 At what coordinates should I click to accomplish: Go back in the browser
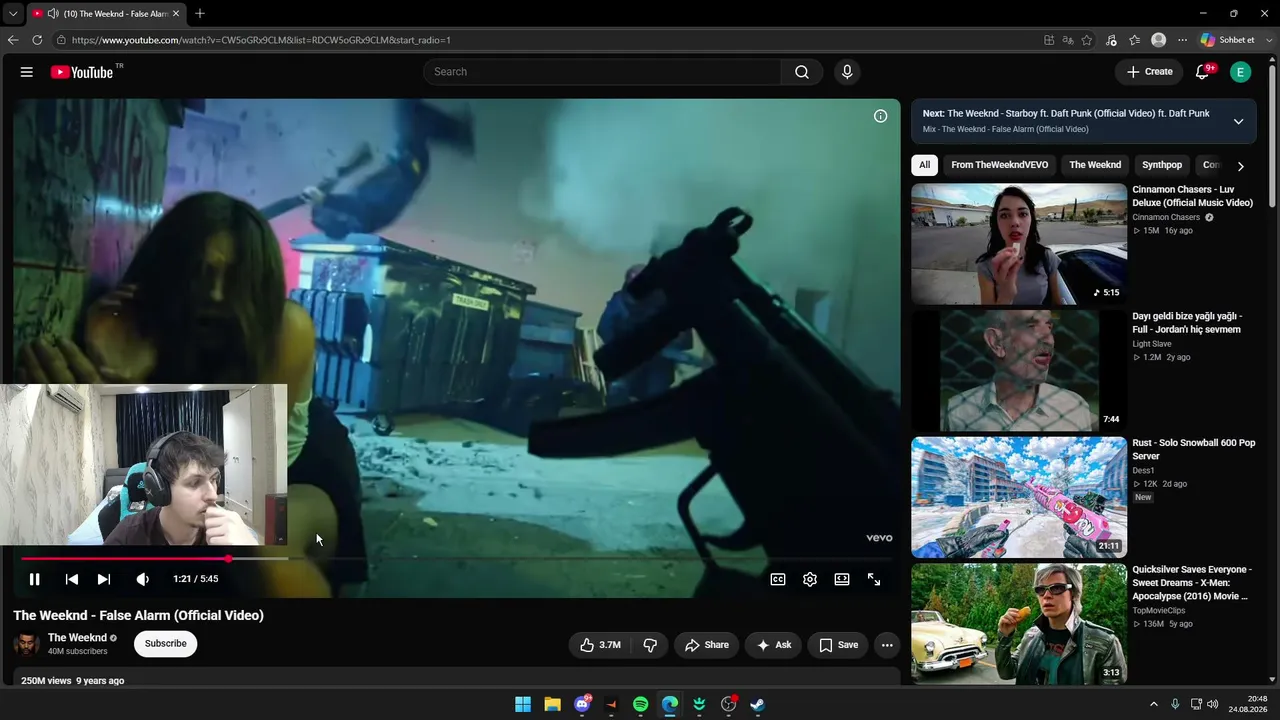(x=13, y=40)
